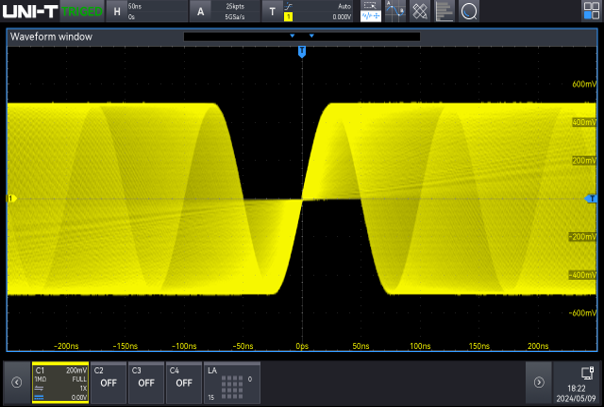Toggle channel C3 on
Screen dimensions: 604x407
click(x=145, y=381)
